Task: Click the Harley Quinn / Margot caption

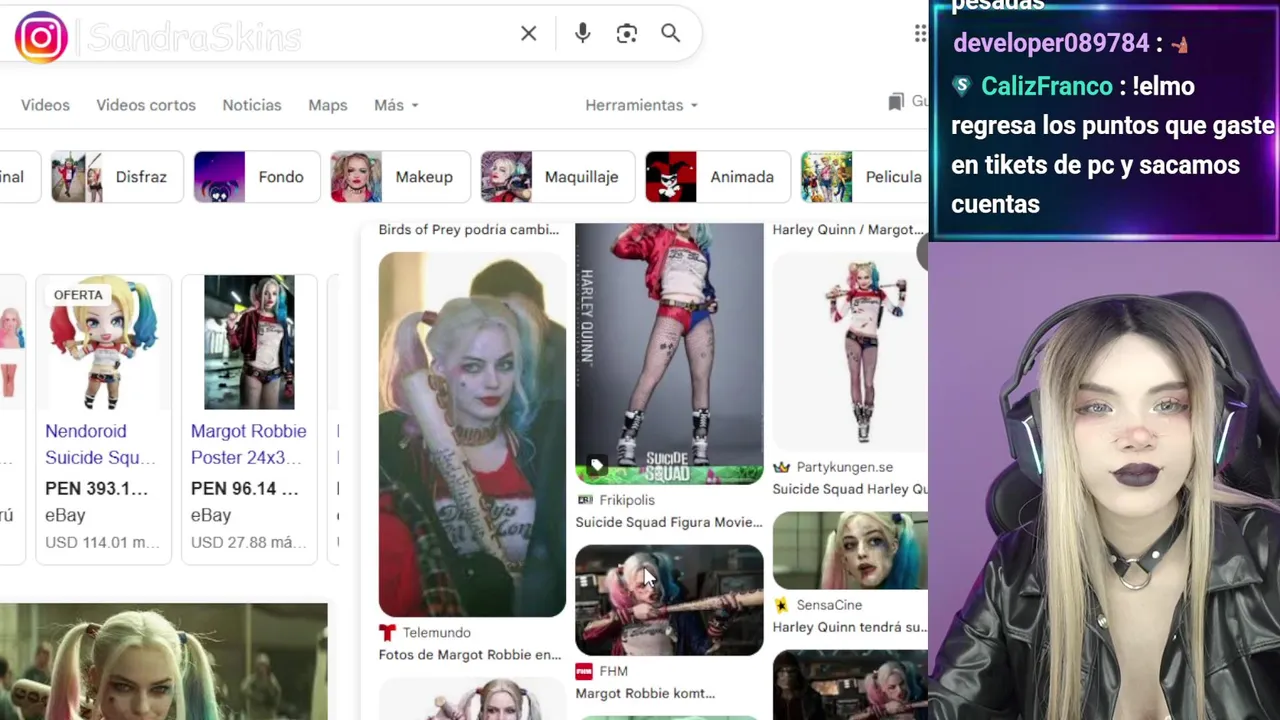Action: [x=848, y=229]
